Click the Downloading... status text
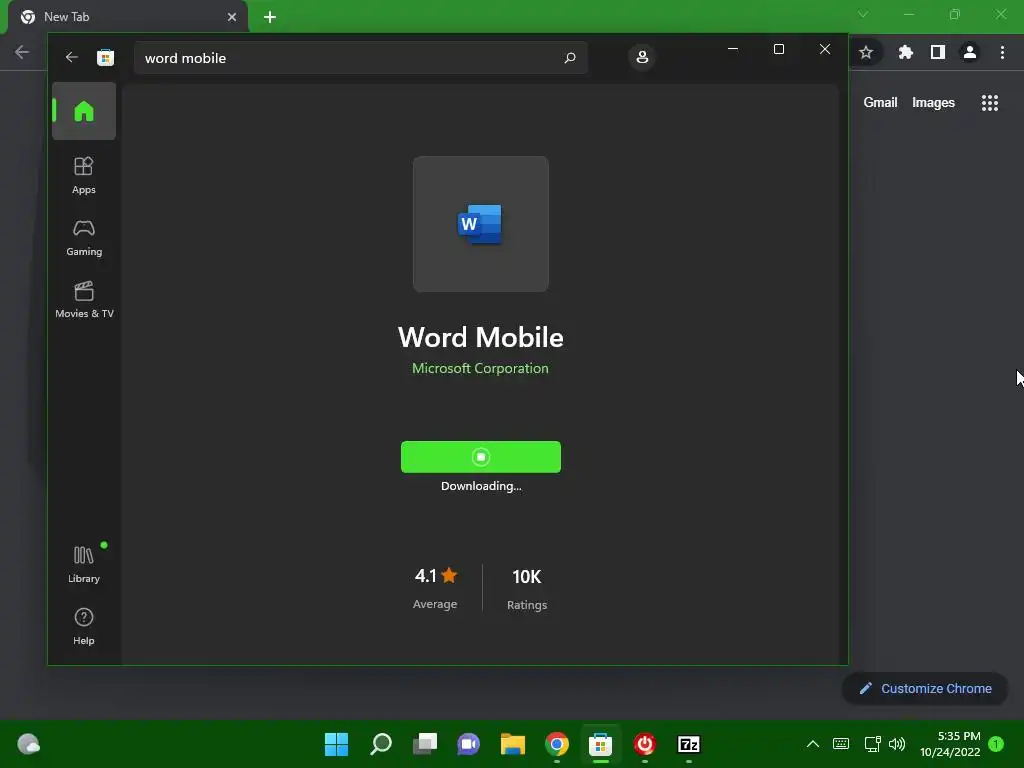 coord(481,486)
